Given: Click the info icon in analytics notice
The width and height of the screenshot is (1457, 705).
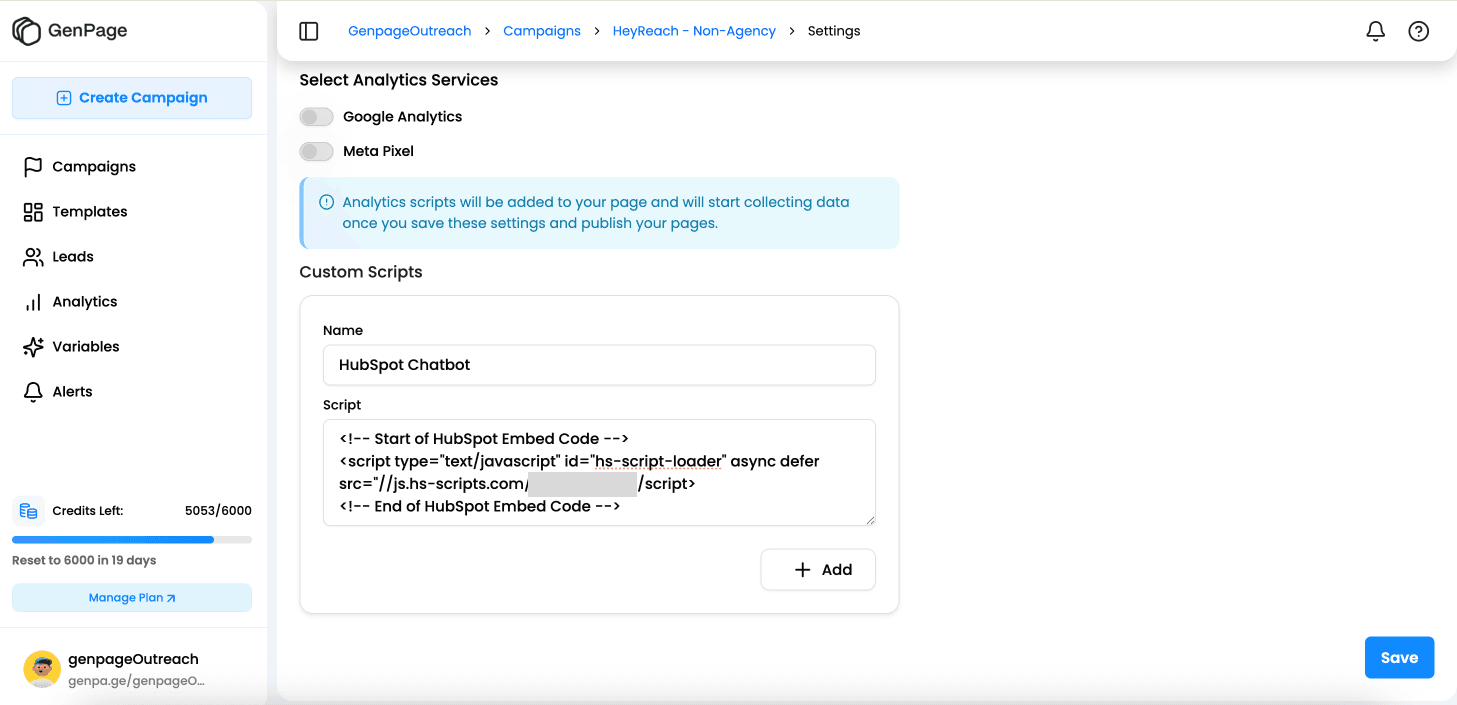Looking at the screenshot, I should pos(326,202).
